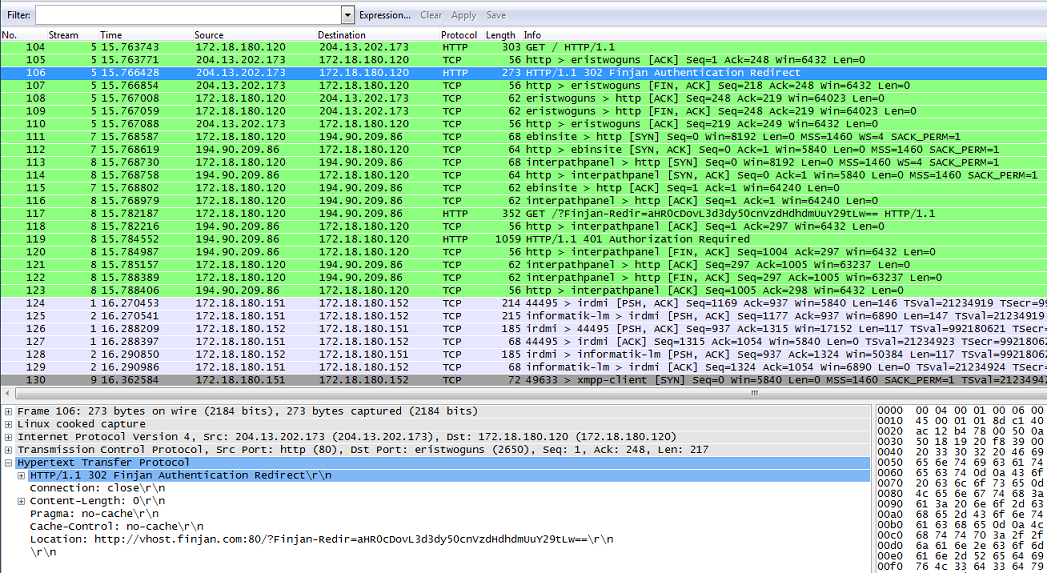This screenshot has height=573, width=1047.
Task: Expand the Linux cooked capture node
Action: click(9, 424)
